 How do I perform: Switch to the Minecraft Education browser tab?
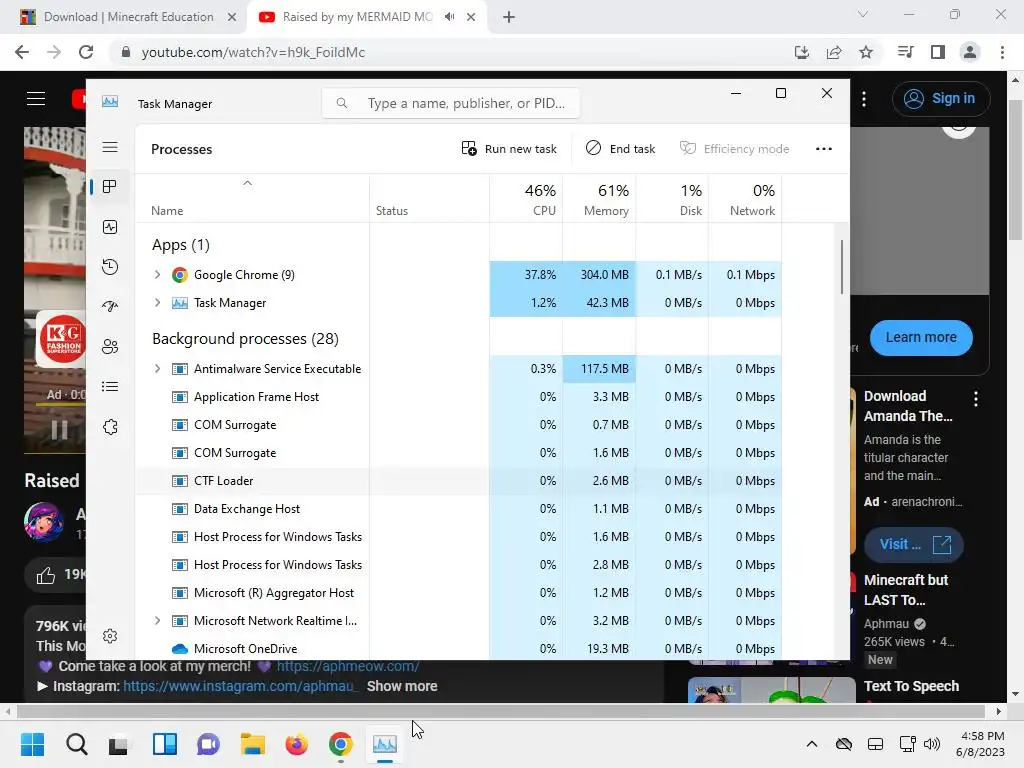[x=128, y=17]
